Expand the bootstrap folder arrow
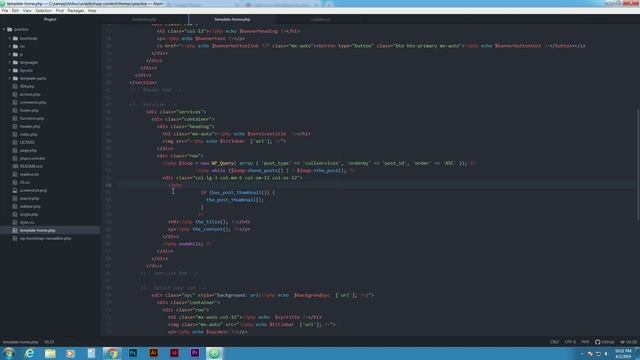Viewport: 640px width, 360px height. click(x=10, y=38)
